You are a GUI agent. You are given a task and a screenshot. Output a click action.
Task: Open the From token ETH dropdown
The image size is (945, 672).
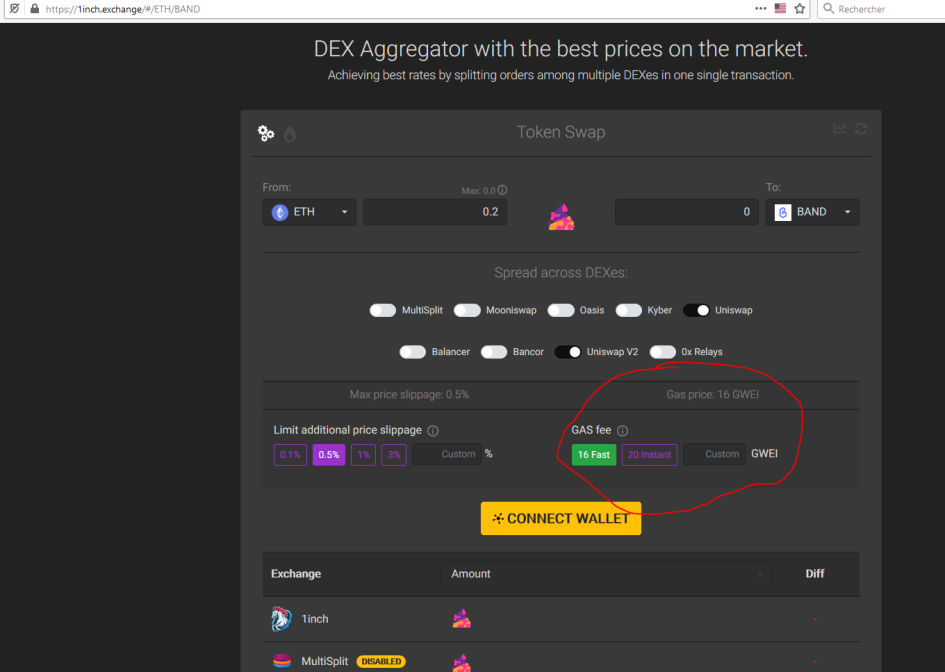(309, 212)
